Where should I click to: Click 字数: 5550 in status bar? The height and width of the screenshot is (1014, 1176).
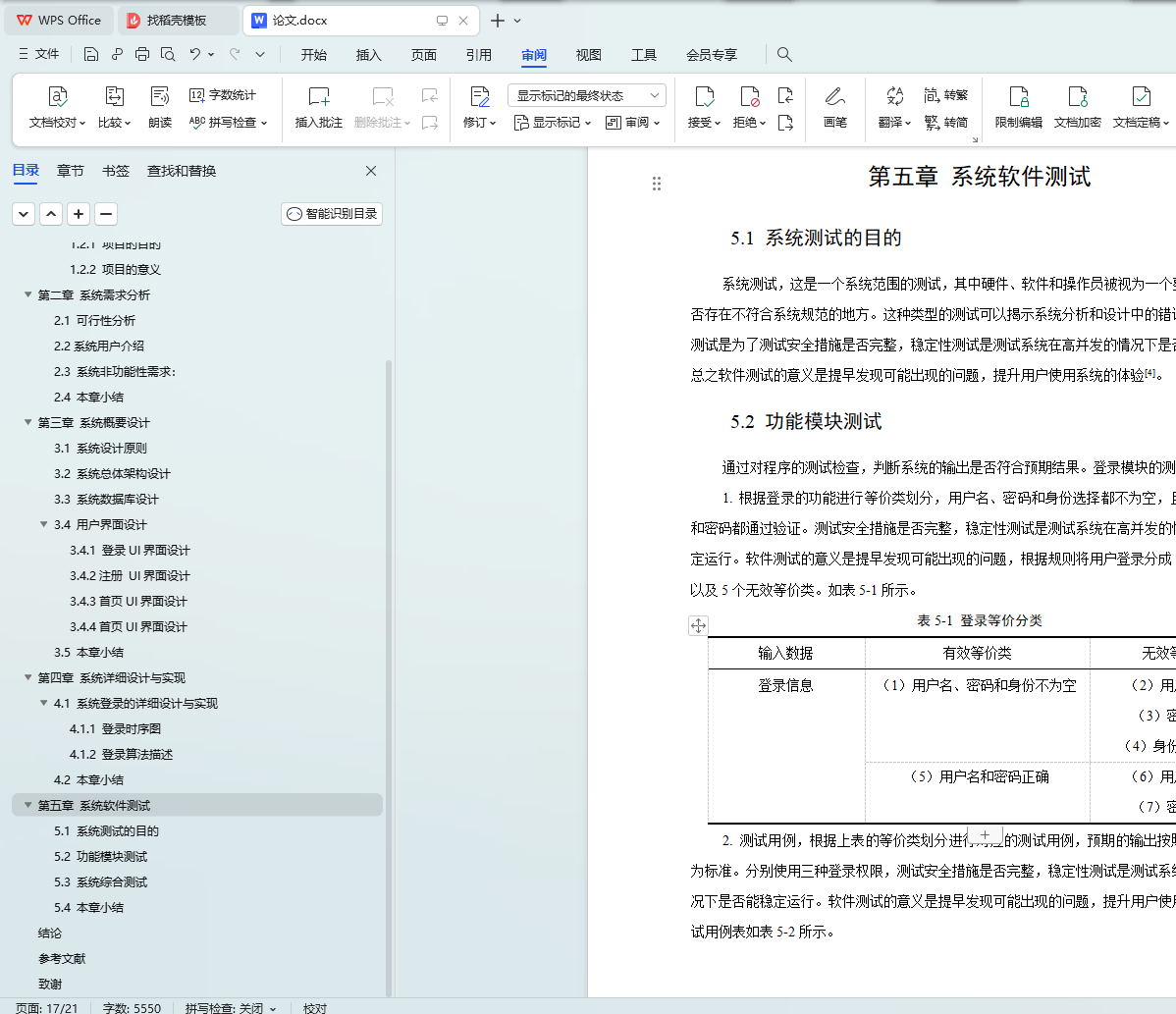coord(132,1008)
